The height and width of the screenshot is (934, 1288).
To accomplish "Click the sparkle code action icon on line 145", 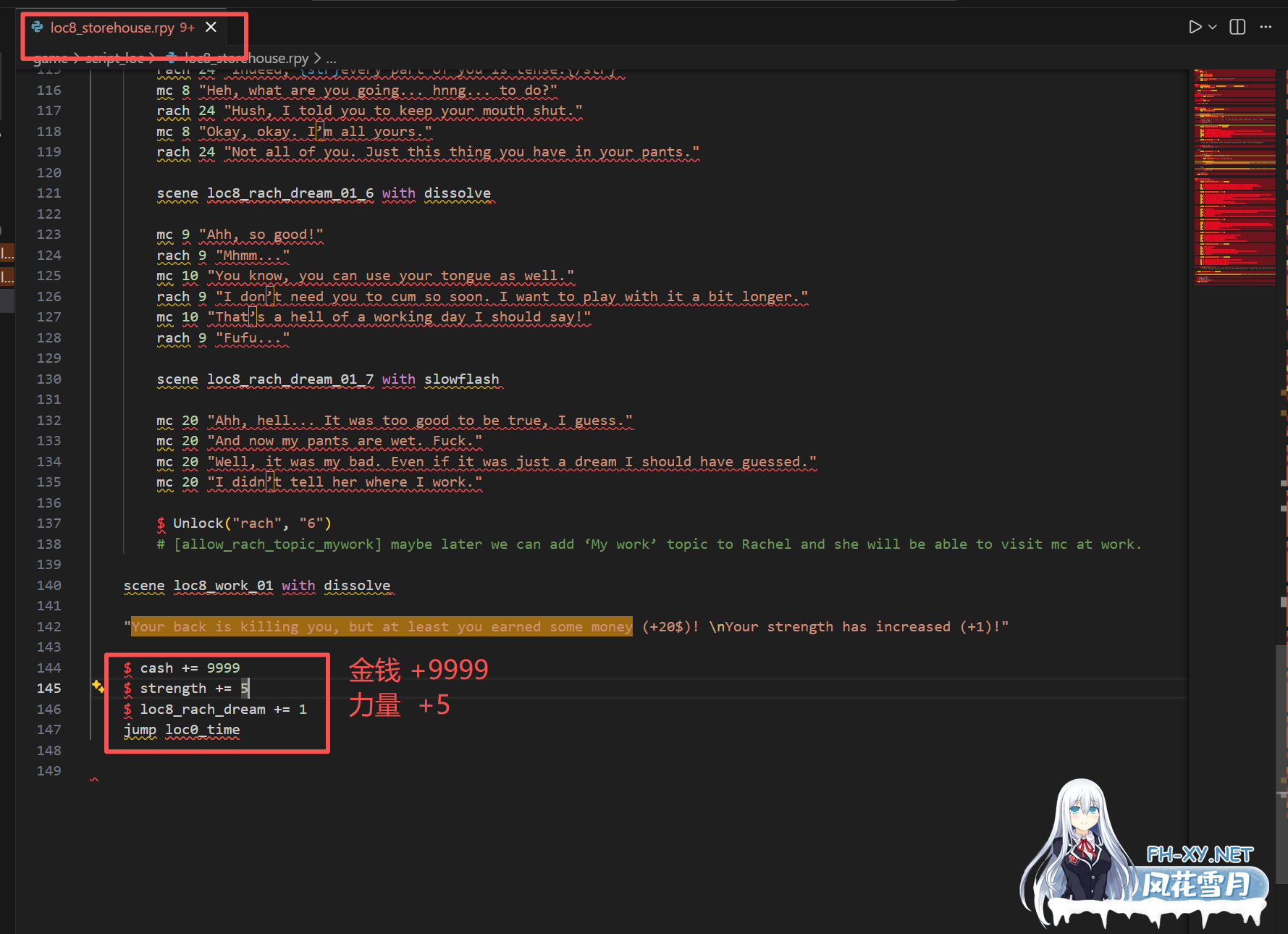I will tap(98, 686).
